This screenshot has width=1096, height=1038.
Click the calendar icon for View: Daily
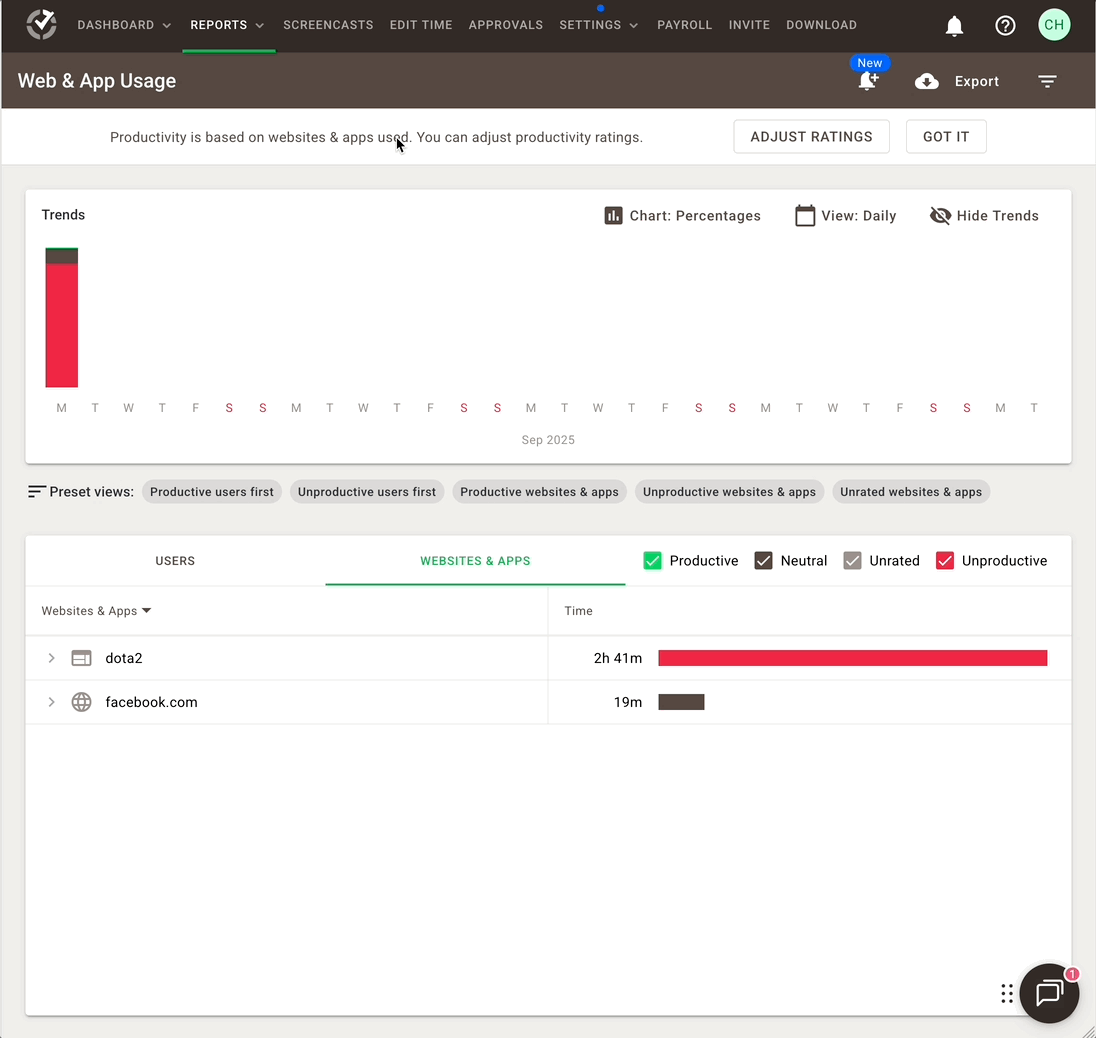(x=805, y=215)
